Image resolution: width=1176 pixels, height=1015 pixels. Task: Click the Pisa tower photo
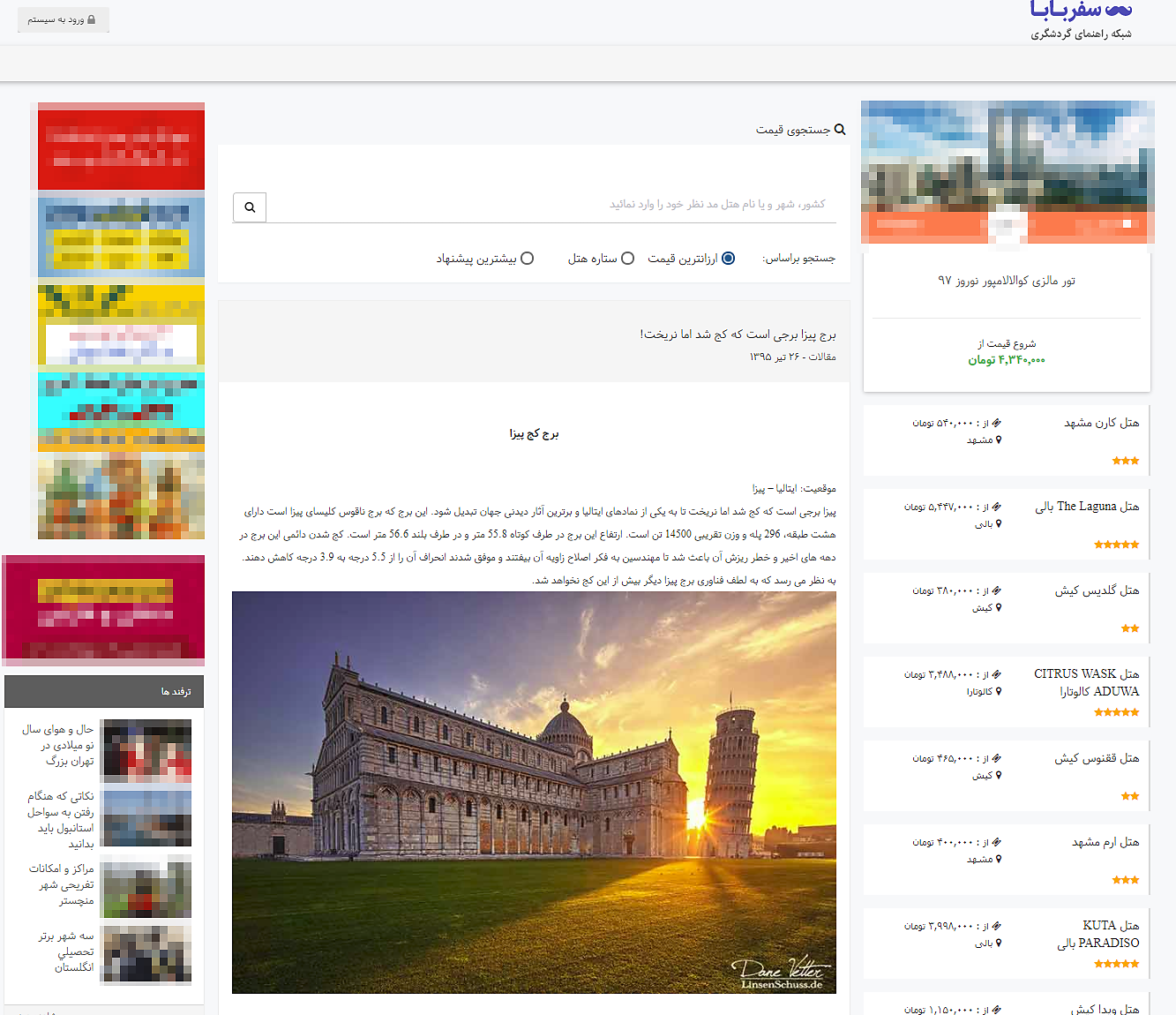[x=534, y=792]
